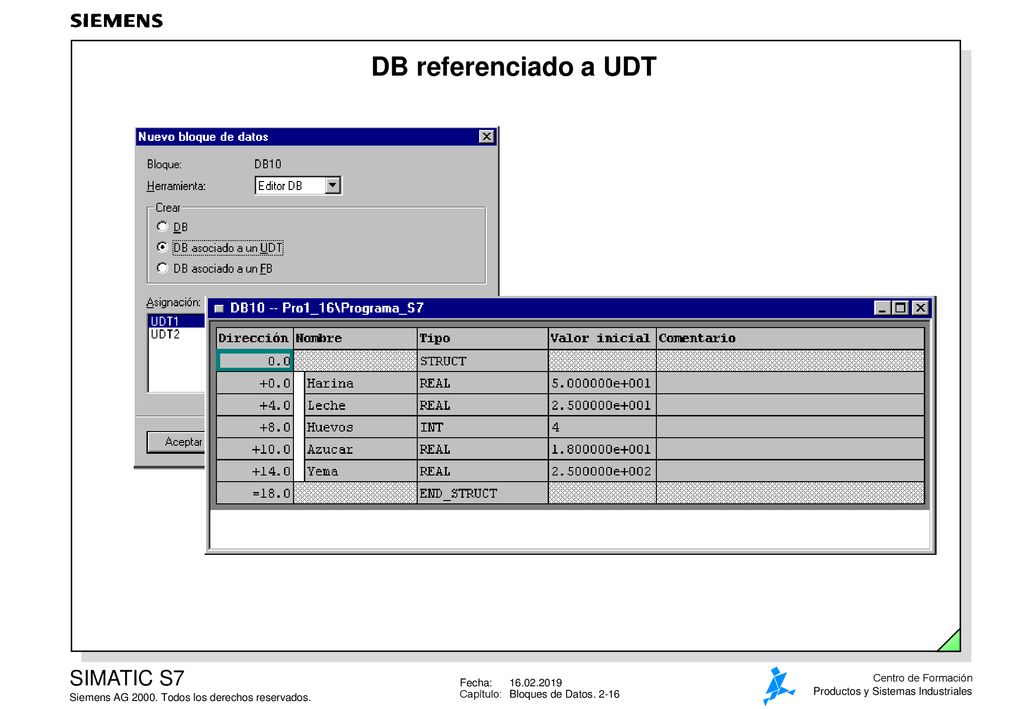
Task: Click the REAL type cell for Azucar
Action: [483, 450]
